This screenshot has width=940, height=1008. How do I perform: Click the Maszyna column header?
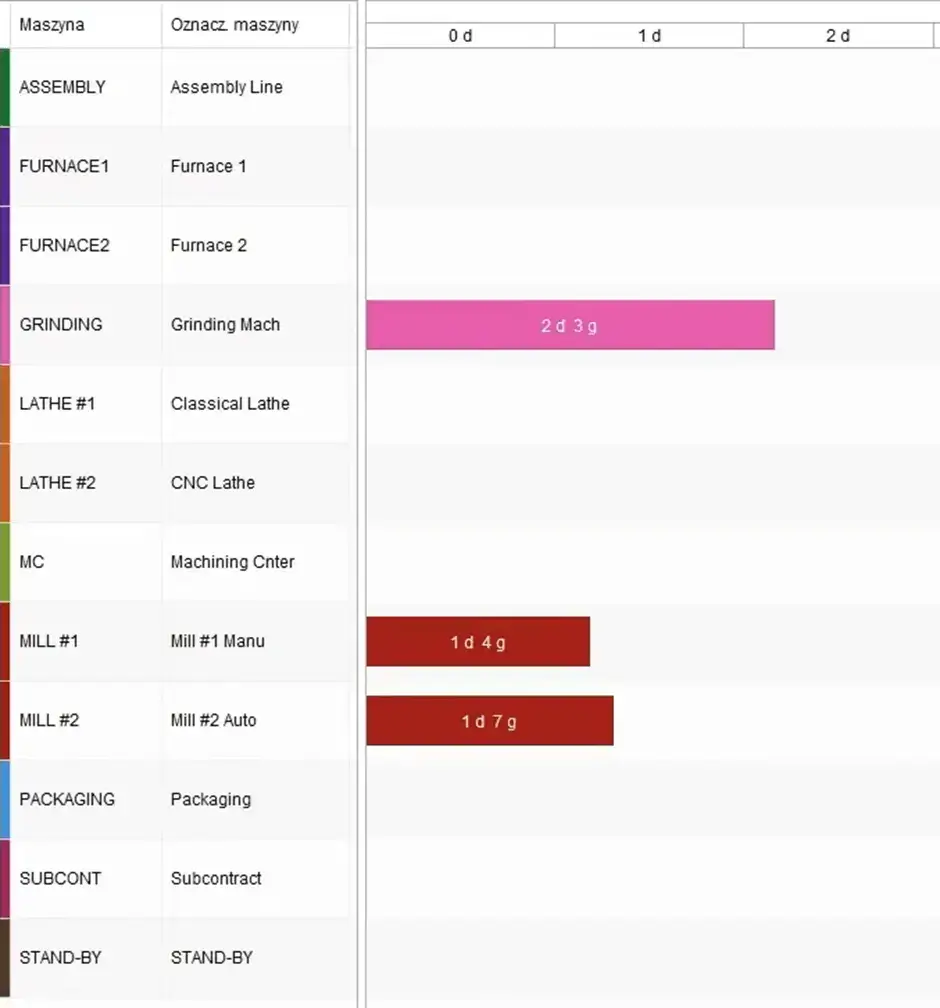pos(52,25)
